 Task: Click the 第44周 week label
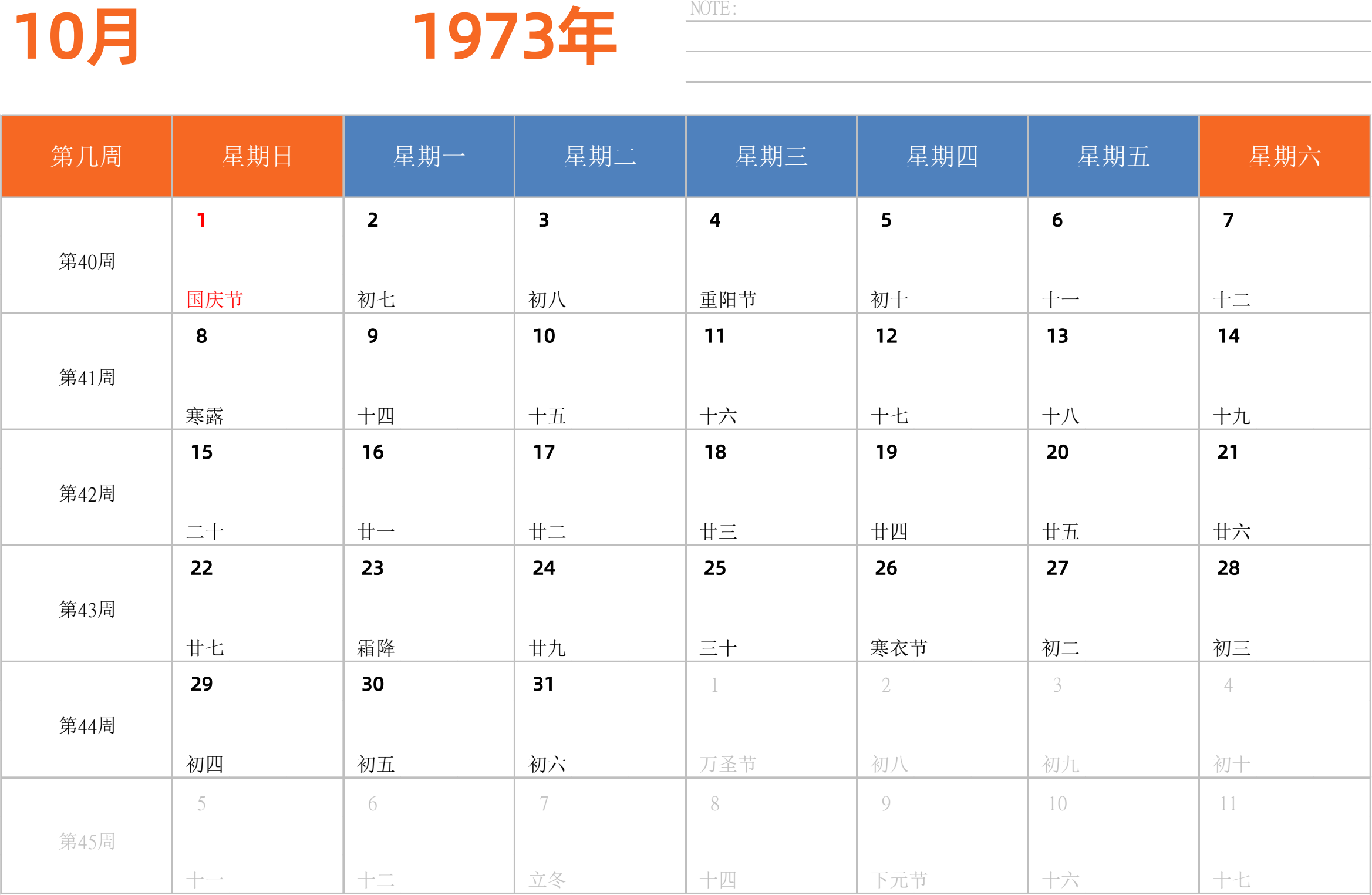[87, 726]
